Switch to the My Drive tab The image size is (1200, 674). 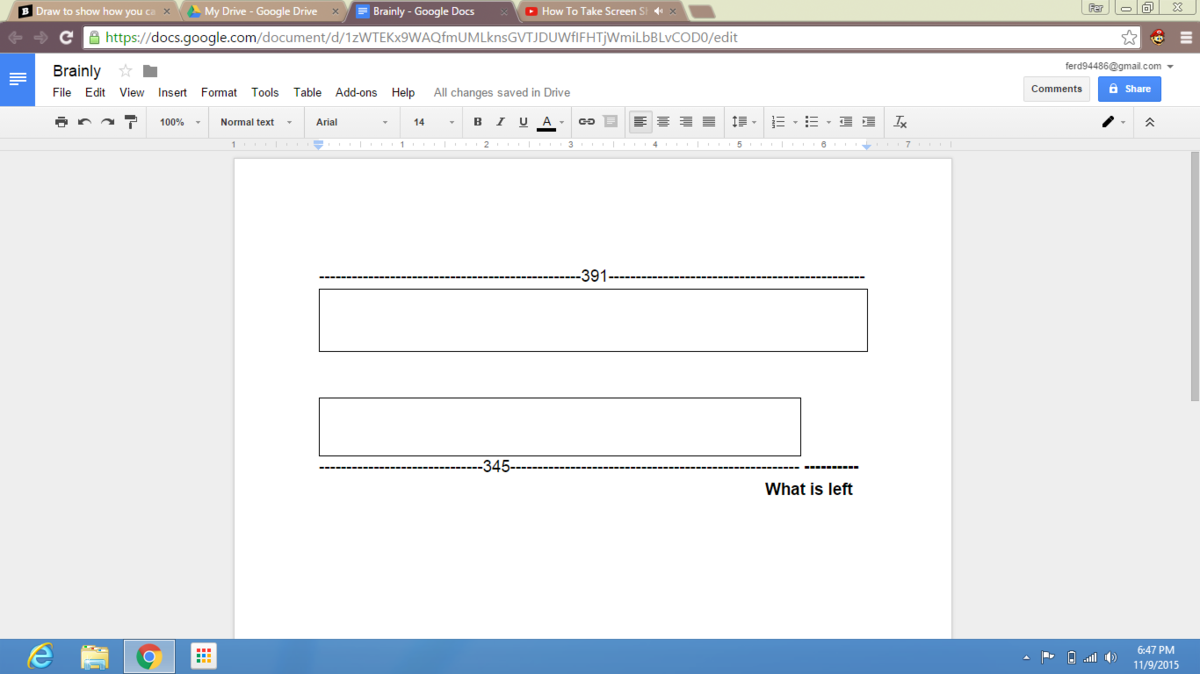click(x=260, y=12)
